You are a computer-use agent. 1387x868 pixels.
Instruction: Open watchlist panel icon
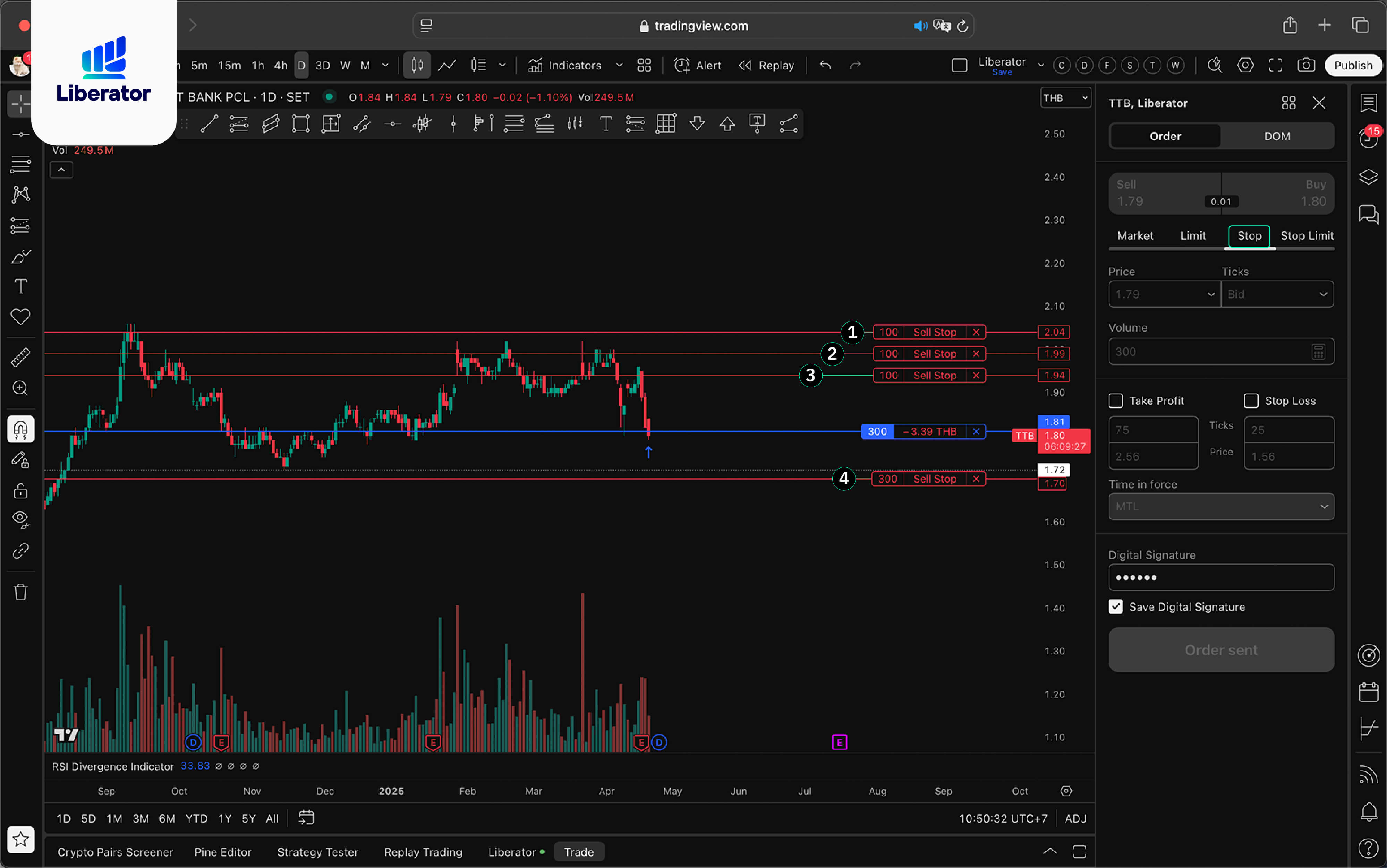pyautogui.click(x=1369, y=103)
